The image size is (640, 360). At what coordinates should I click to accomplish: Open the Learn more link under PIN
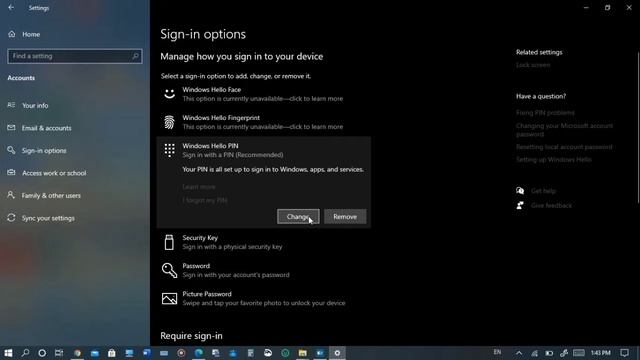click(x=199, y=187)
